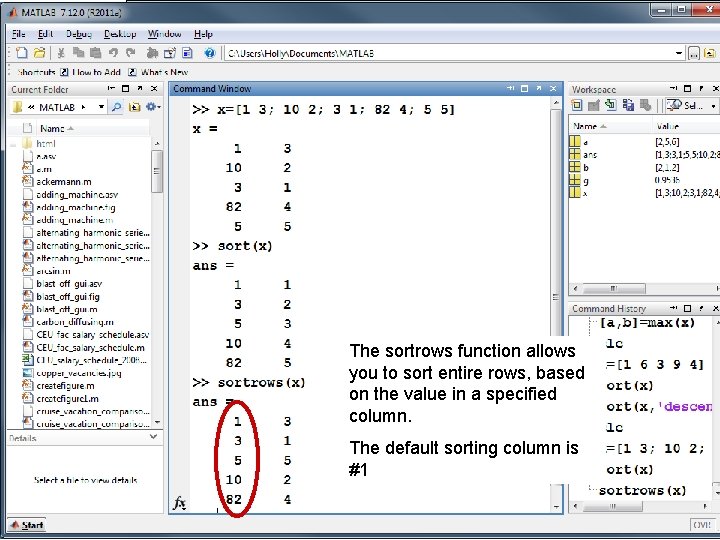Click the current directory path field
This screenshot has width=720, height=540.
[450, 53]
